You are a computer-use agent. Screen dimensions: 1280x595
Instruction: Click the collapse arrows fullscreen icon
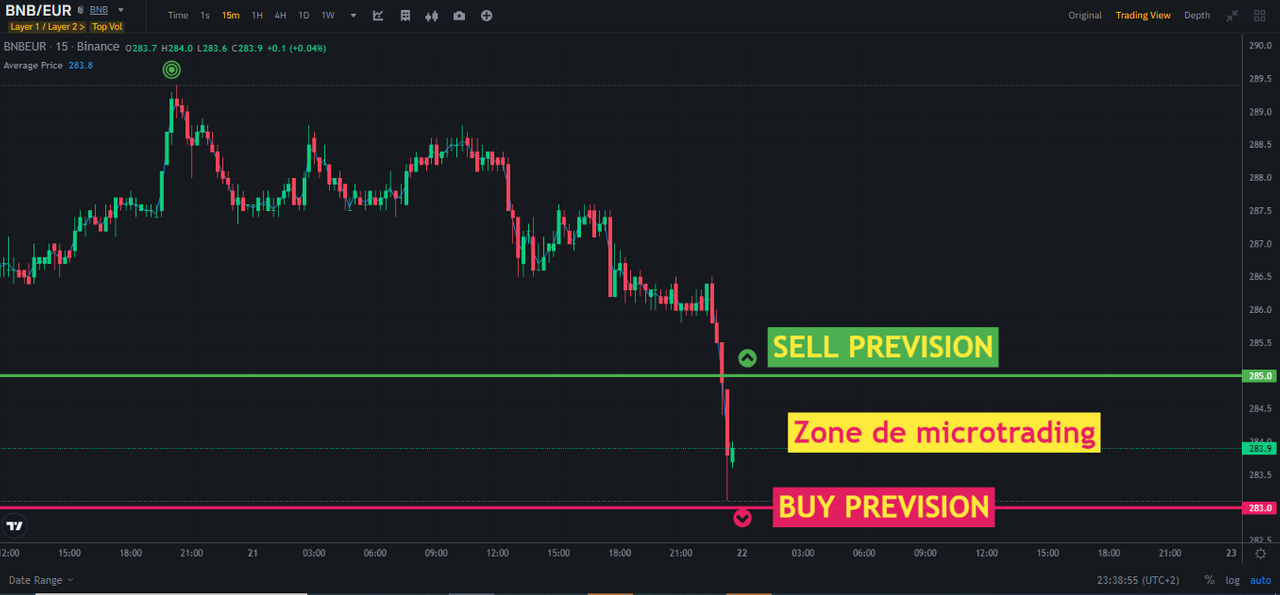point(1233,15)
